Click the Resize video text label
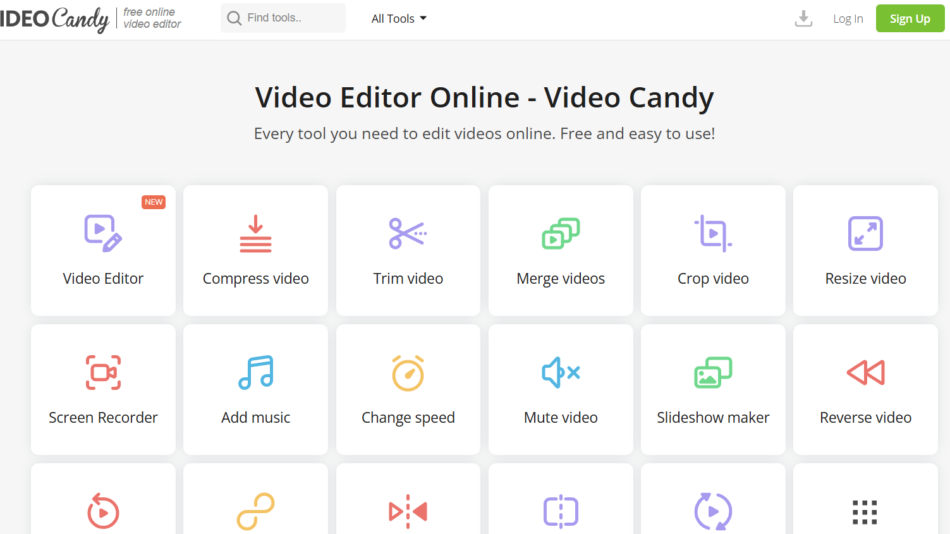950x534 pixels. (865, 278)
